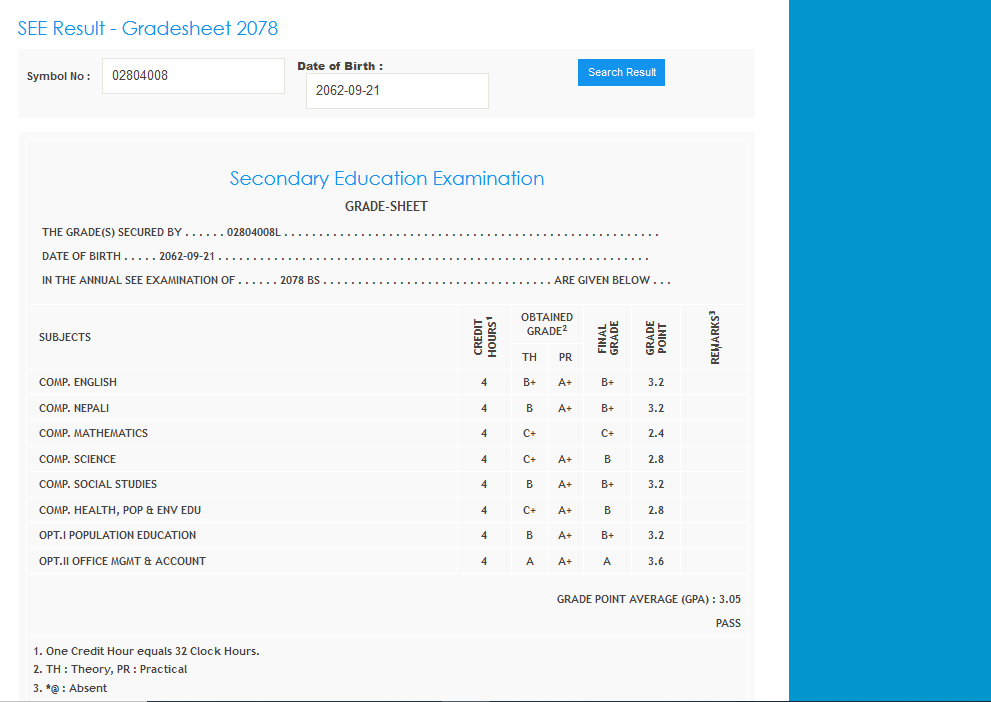Click the Search Result button
This screenshot has width=991, height=702.
(x=621, y=72)
